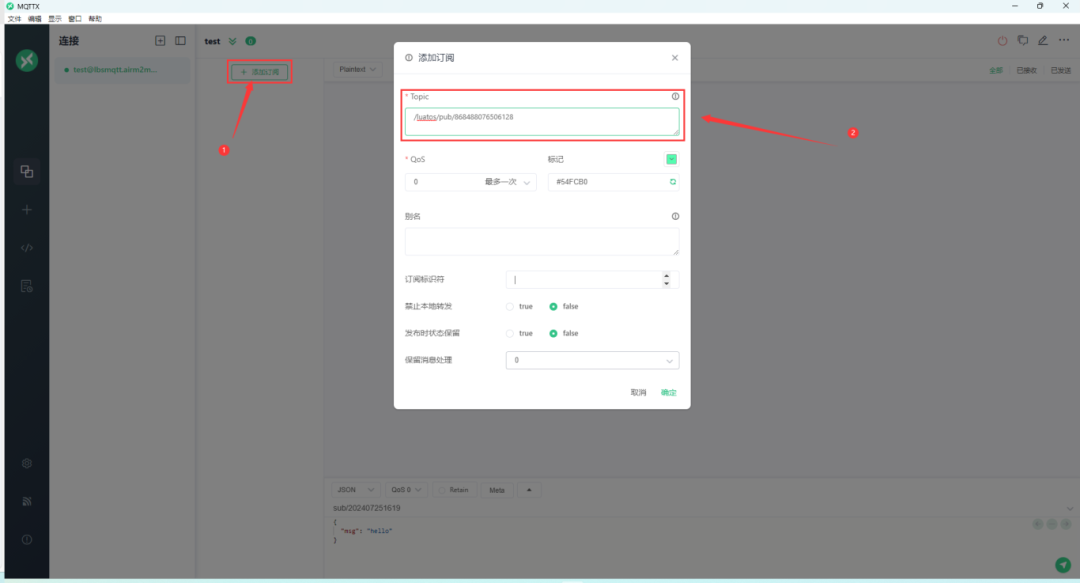This screenshot has height=583, width=1080.
Task: Toggle the connection list layout icon
Action: [180, 41]
